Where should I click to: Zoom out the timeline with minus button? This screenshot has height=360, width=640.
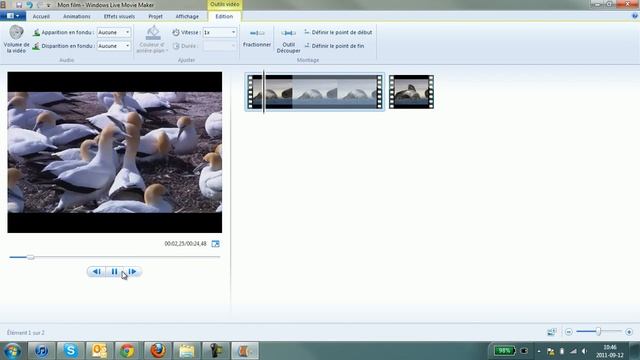pos(569,332)
